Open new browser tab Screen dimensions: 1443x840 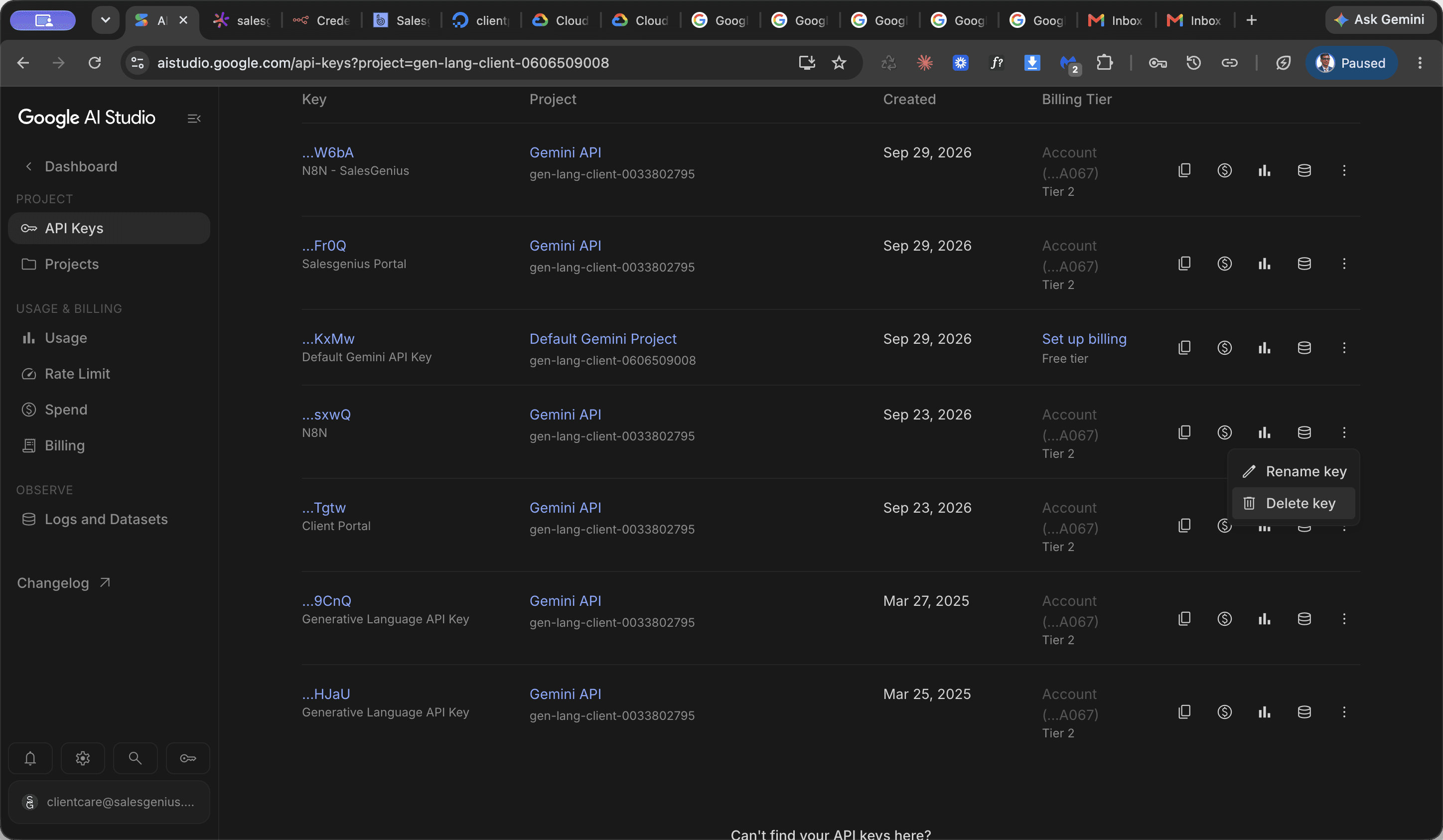click(1252, 20)
